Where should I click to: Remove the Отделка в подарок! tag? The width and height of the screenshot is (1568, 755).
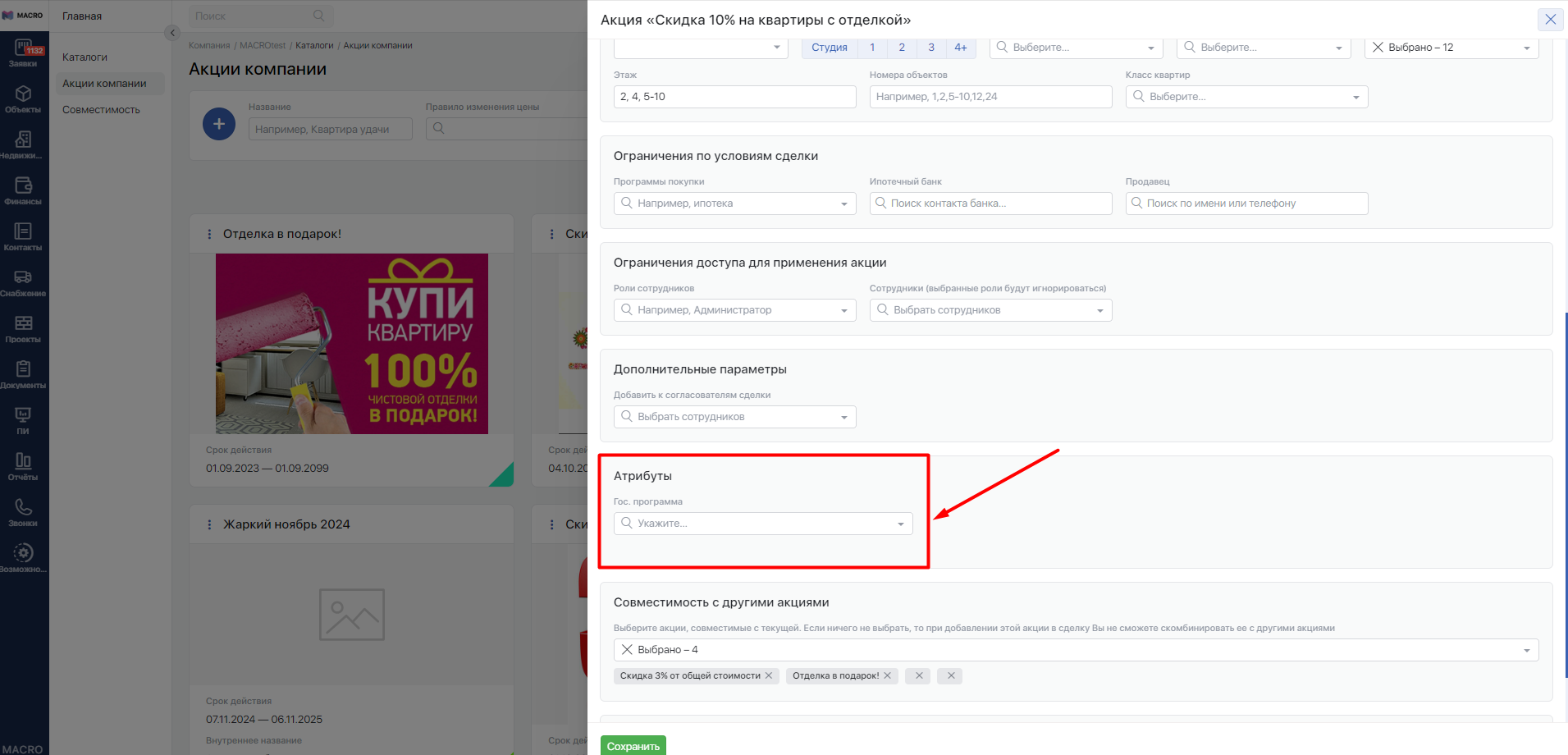click(887, 676)
